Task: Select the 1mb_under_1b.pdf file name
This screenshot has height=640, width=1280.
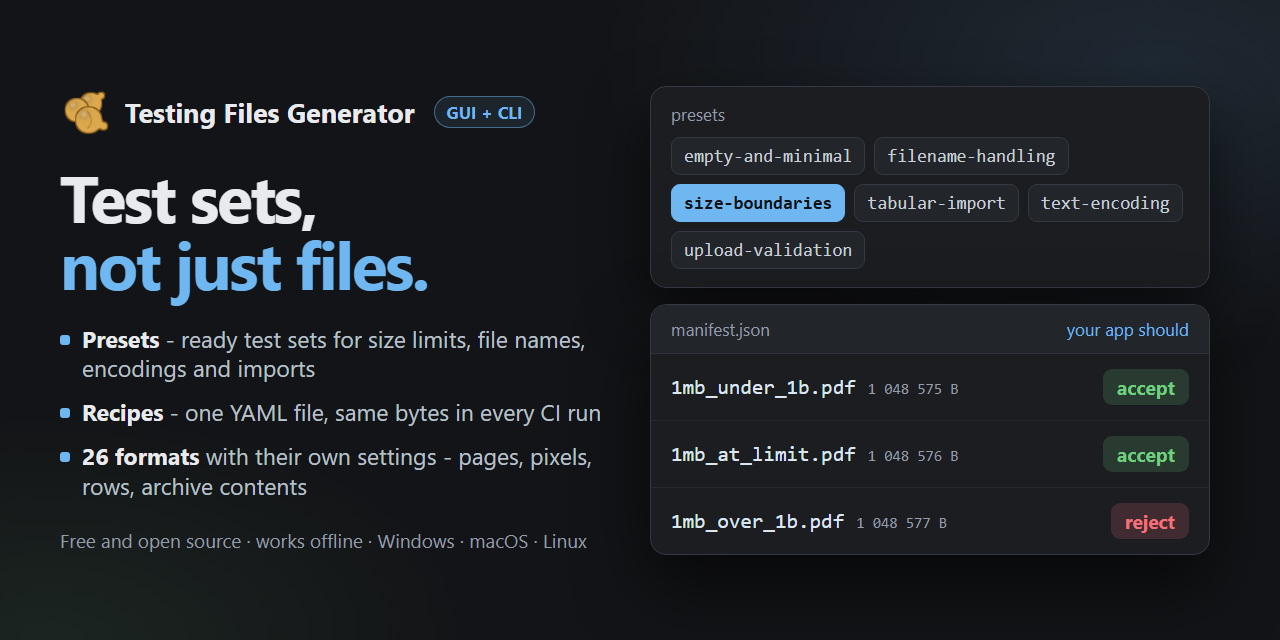Action: tap(763, 388)
